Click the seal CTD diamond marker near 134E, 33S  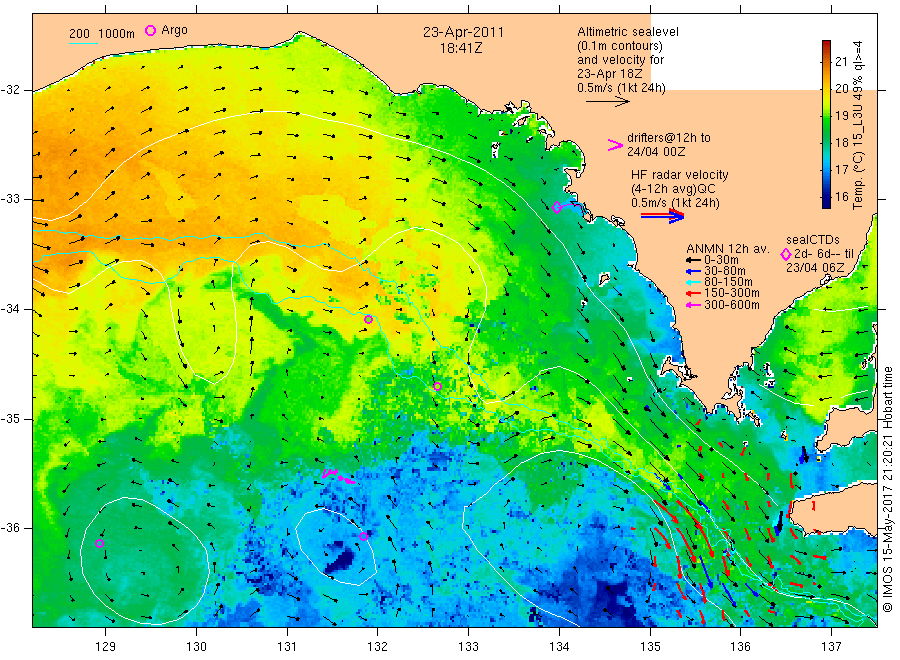click(557, 207)
